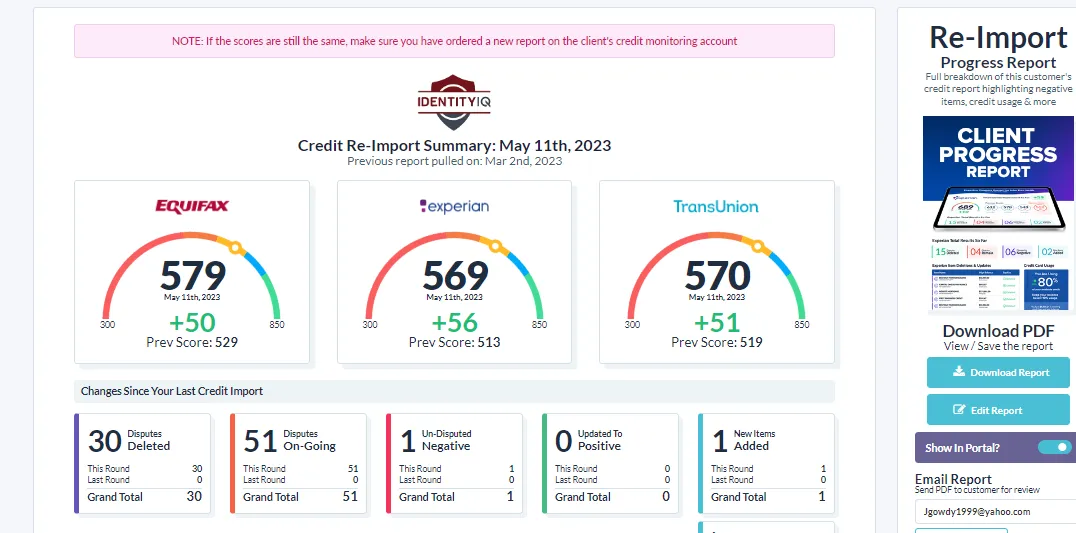
Task: Click Grand Total in Disputes On-Going card
Action: 301,496
